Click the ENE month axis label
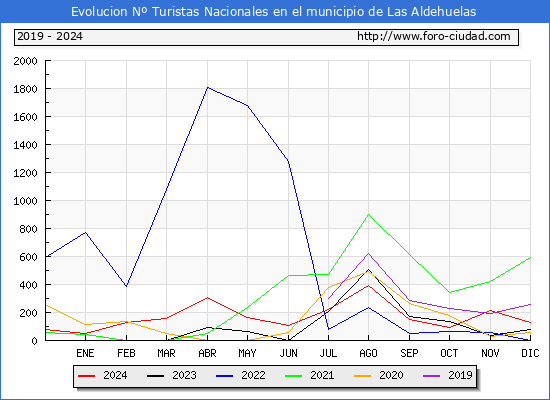This screenshot has height=400, width=550. tap(85, 353)
